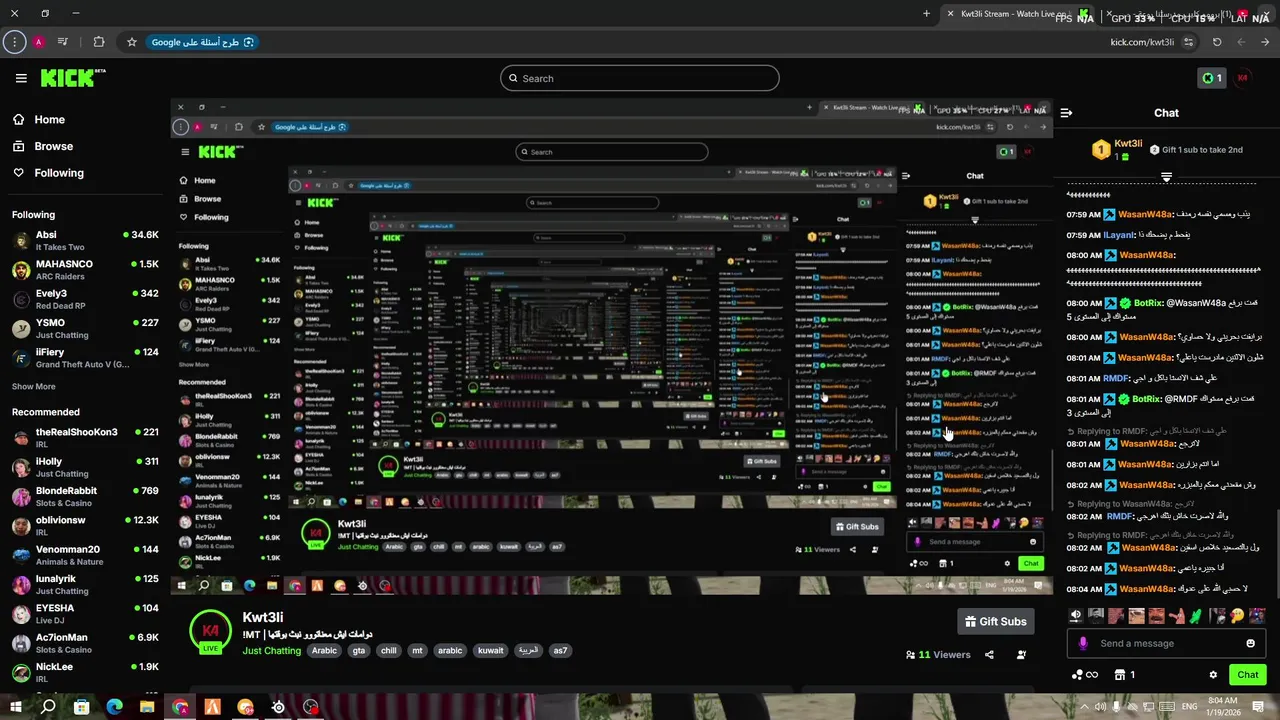Open the browser three-dot menu
This screenshot has height=720, width=1280.
14,42
